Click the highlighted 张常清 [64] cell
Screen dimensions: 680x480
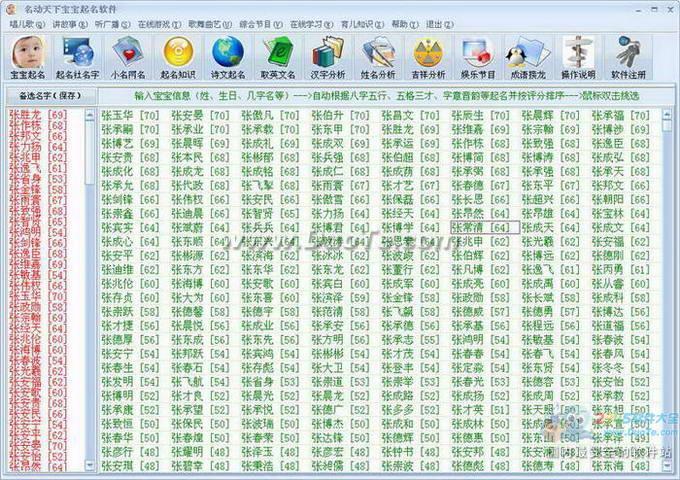click(x=485, y=227)
